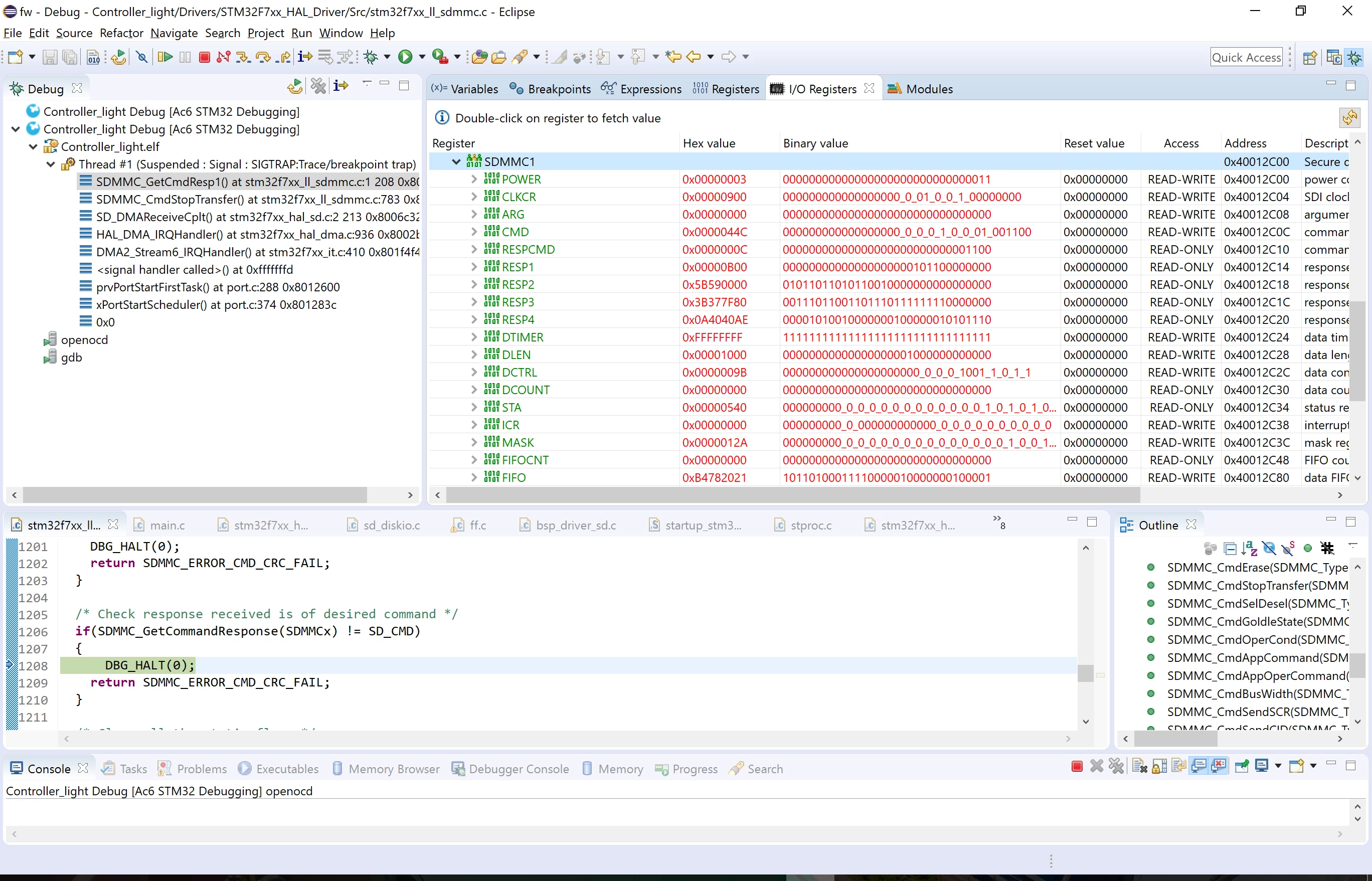Image resolution: width=1372 pixels, height=881 pixels.
Task: Click the Skip All Breakpoints icon
Action: [x=142, y=57]
